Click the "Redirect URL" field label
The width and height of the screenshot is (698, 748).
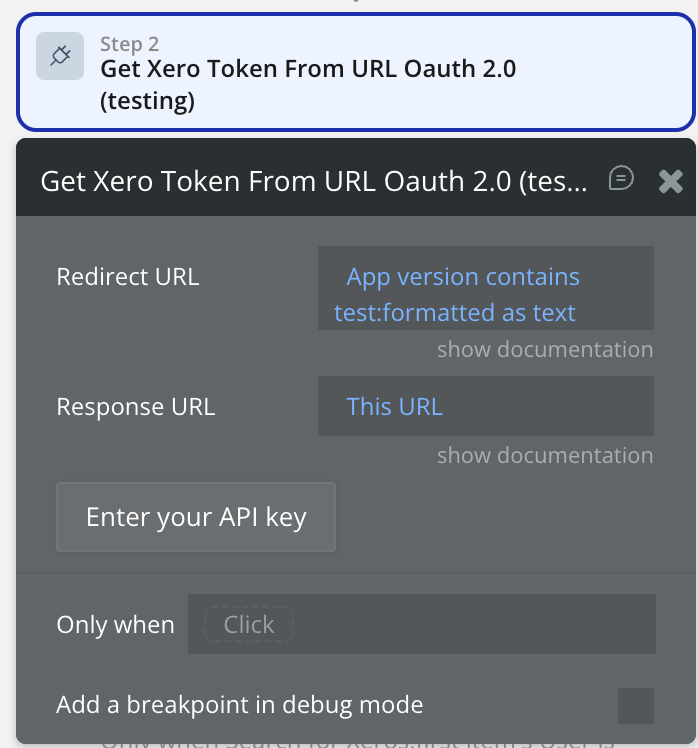[x=128, y=276]
